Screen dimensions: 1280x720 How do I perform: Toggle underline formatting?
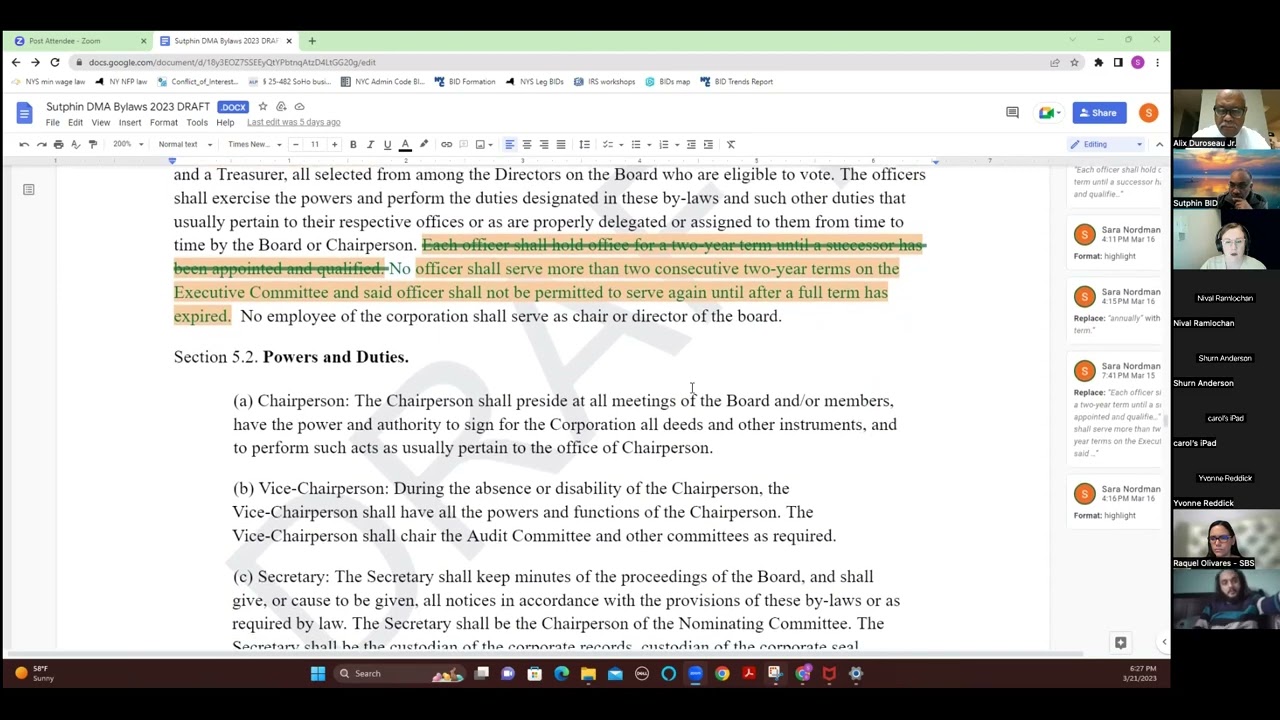(387, 144)
